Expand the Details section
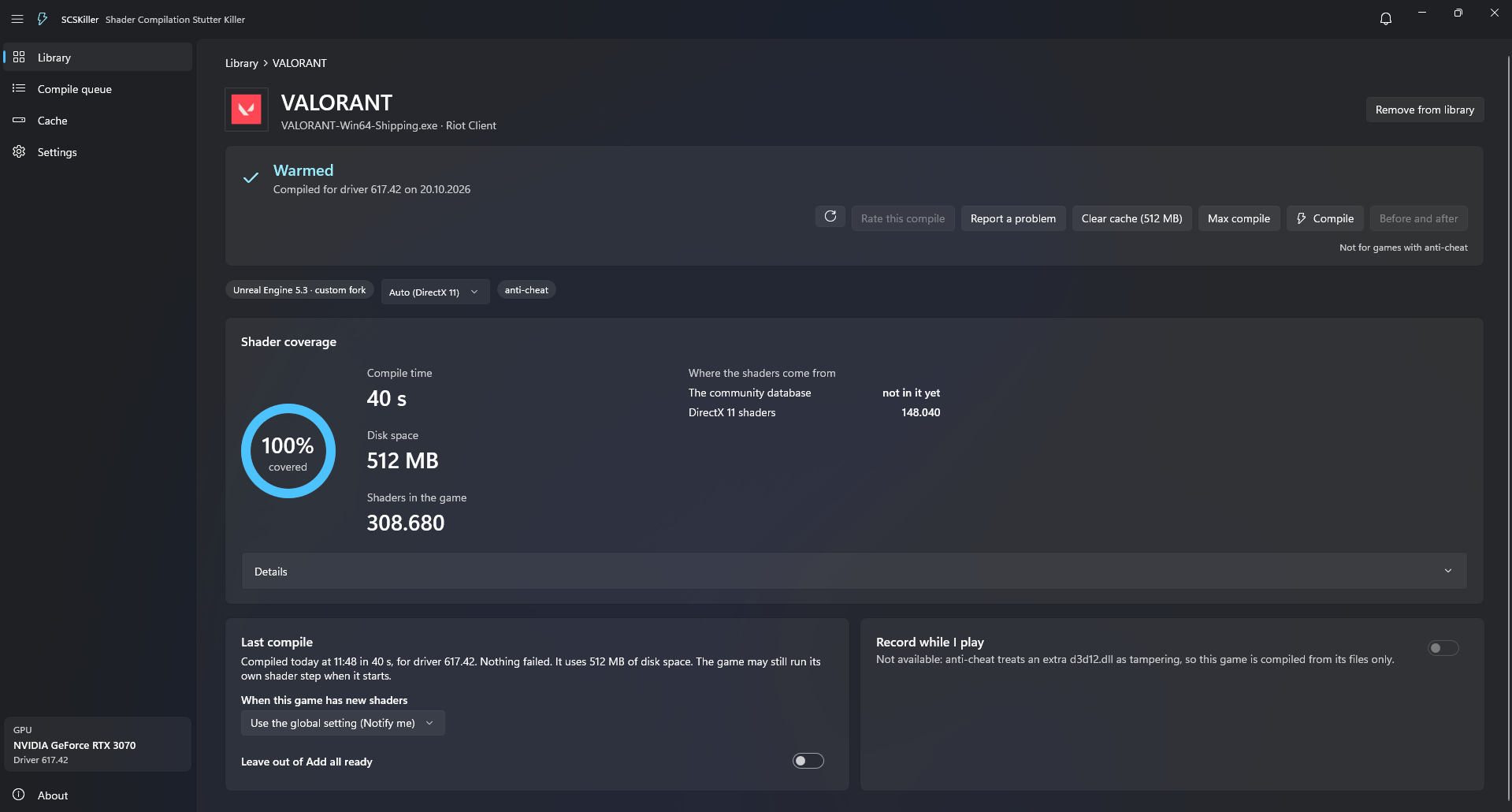The image size is (1512, 812). pos(854,571)
